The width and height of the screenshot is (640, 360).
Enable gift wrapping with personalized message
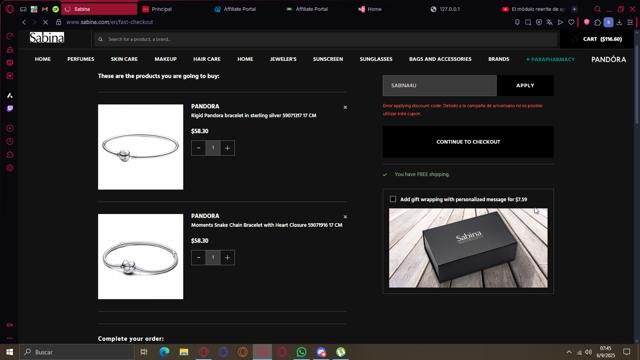point(393,199)
